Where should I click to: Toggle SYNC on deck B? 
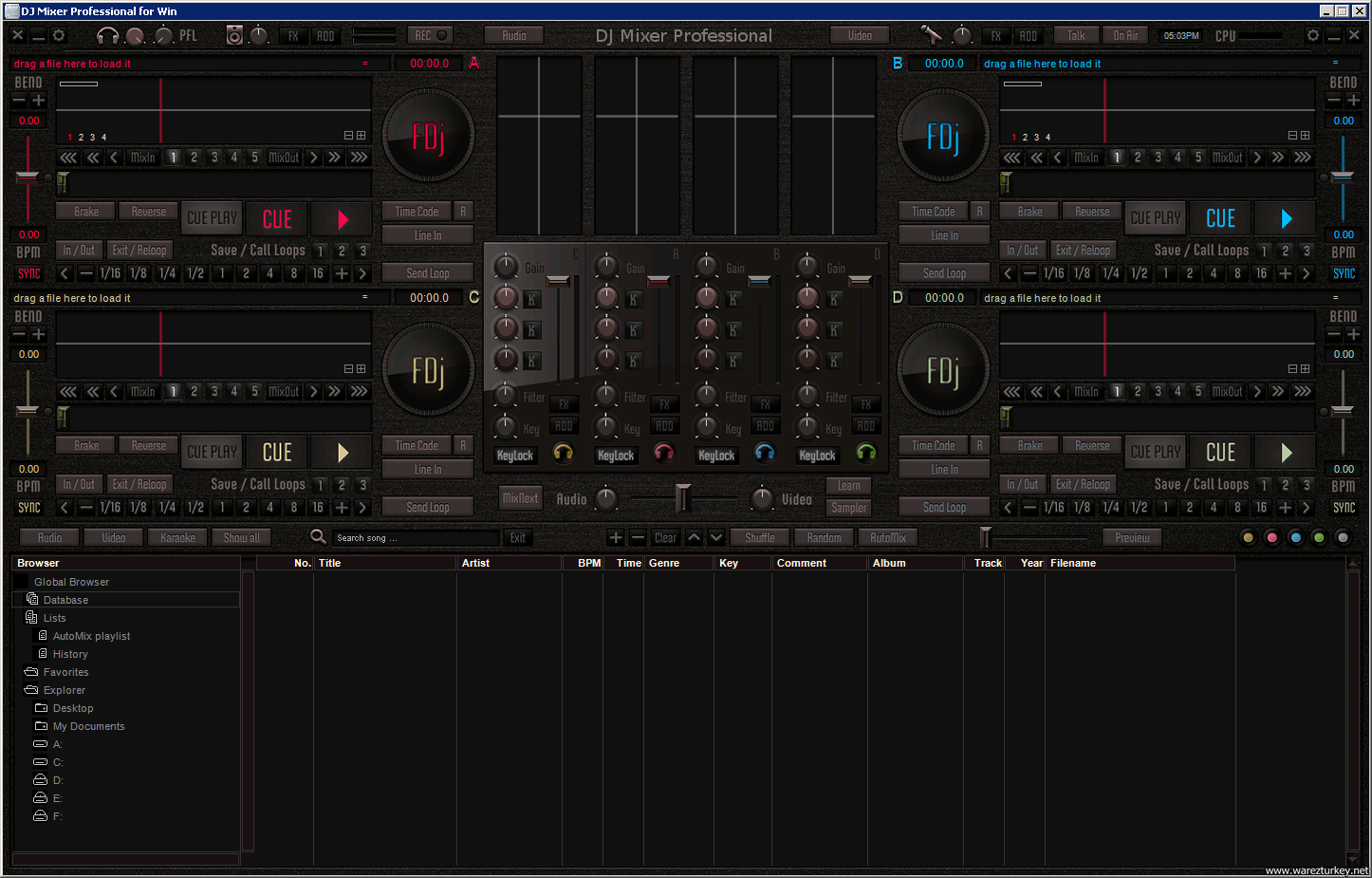1344,273
